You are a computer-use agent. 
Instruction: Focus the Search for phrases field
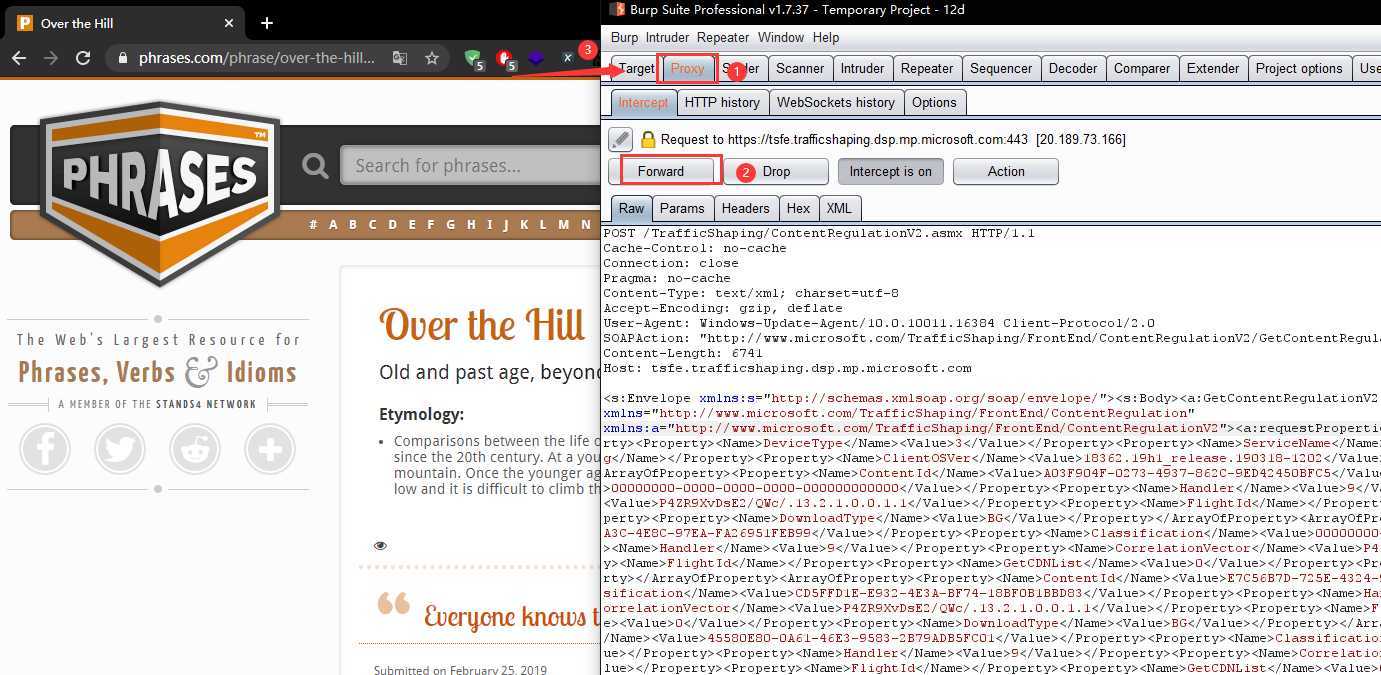(x=470, y=165)
